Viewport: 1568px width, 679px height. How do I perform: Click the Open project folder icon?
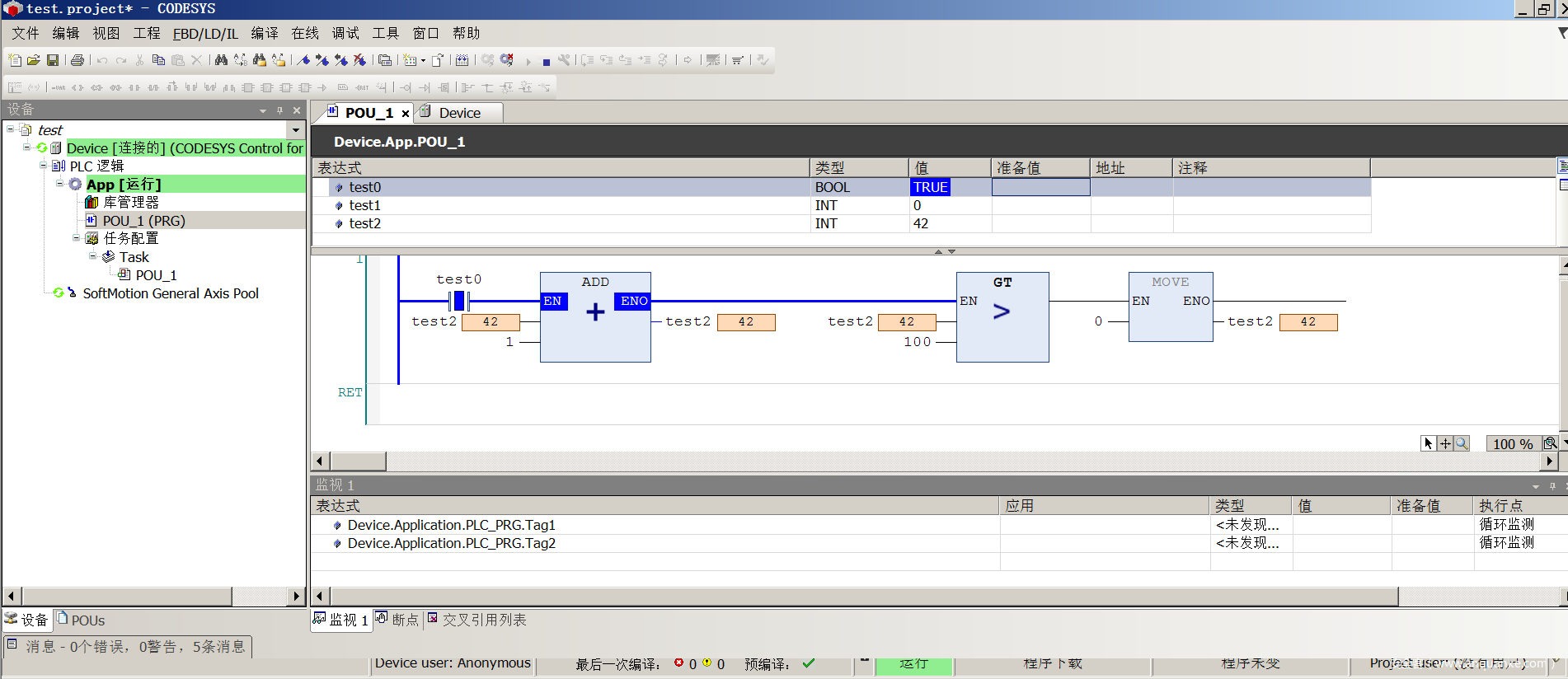click(x=34, y=60)
